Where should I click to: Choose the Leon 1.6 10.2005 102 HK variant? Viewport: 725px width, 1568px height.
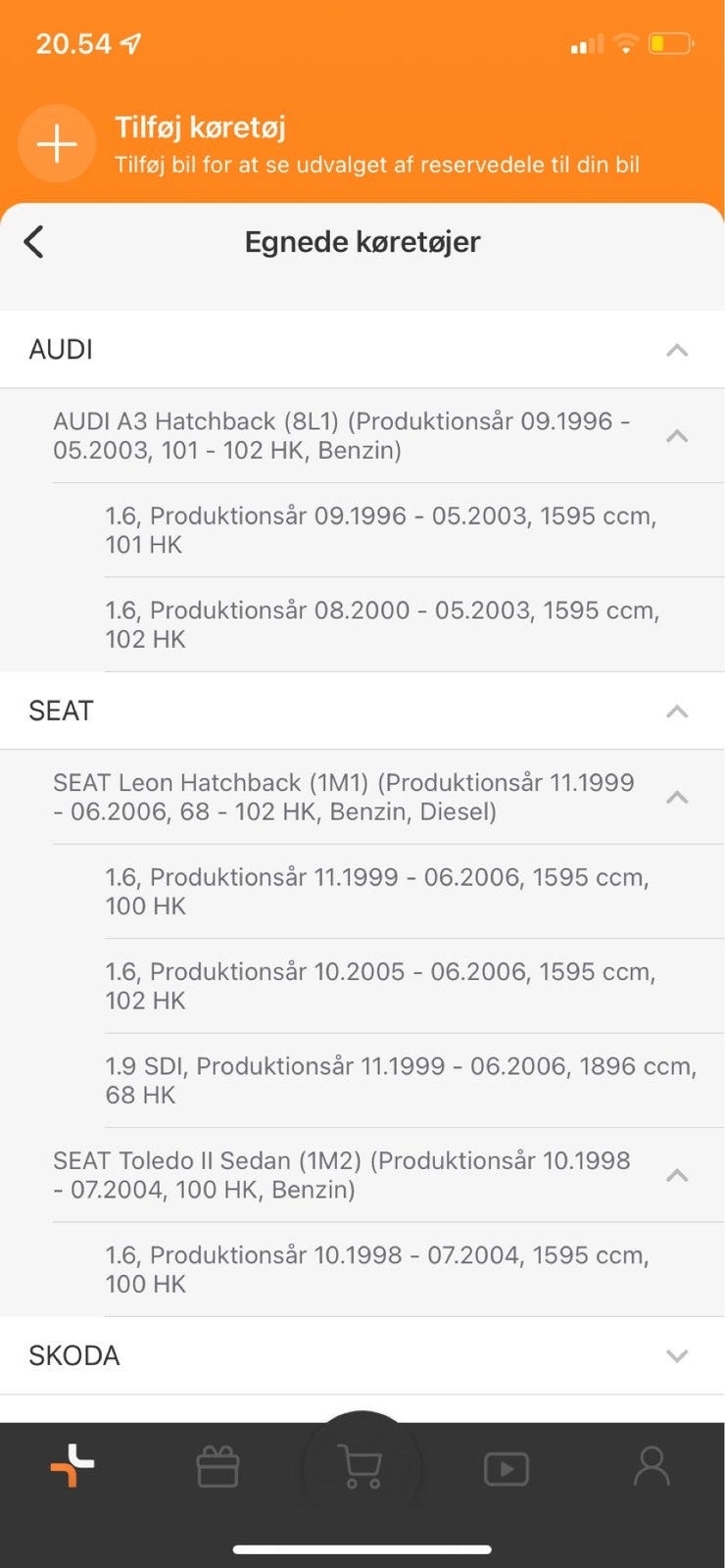(x=382, y=986)
